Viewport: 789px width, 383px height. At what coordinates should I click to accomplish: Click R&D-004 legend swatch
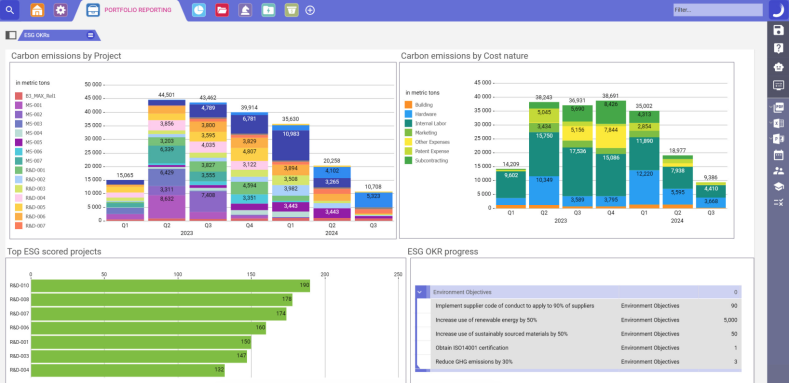[x=19, y=198]
